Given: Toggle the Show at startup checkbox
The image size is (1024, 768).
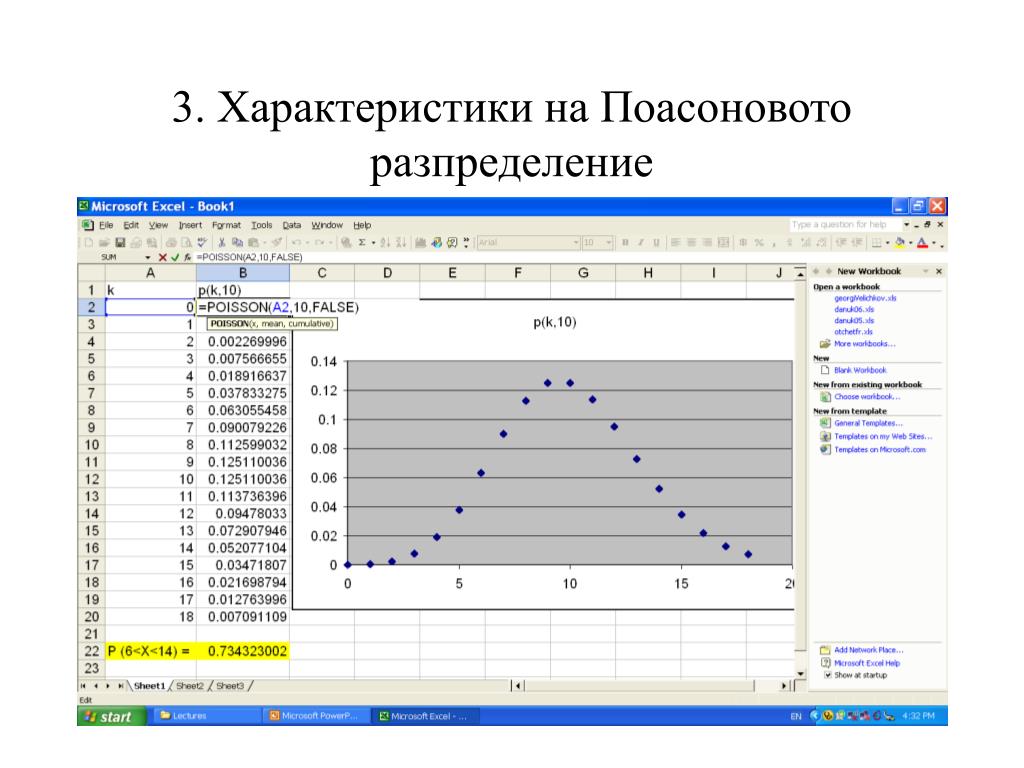Looking at the screenshot, I should [827, 675].
